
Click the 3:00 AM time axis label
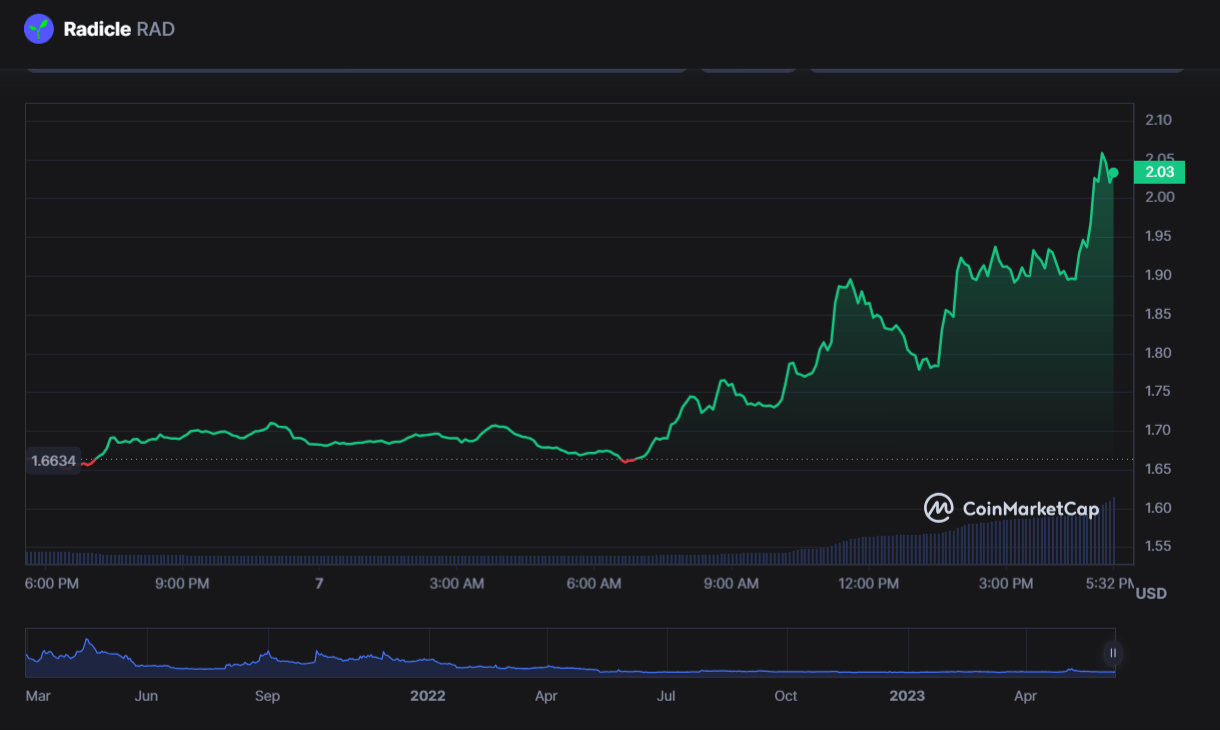[458, 583]
